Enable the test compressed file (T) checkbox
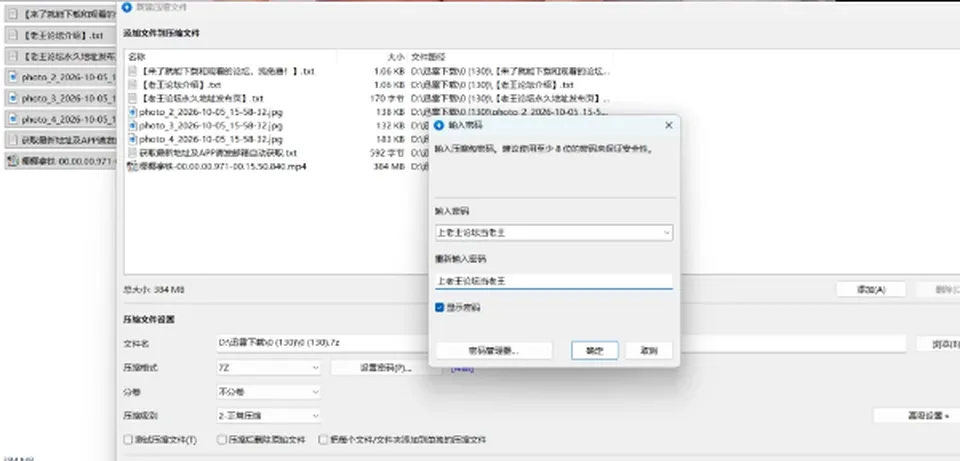This screenshot has width=960, height=461. [x=128, y=440]
